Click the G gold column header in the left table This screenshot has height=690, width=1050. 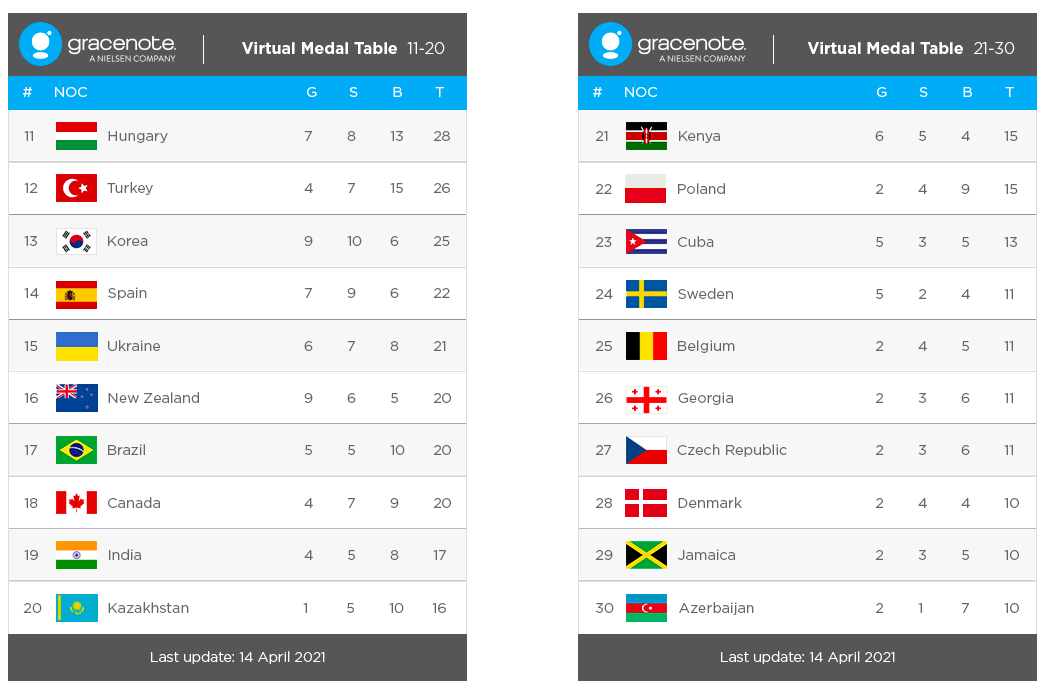(311, 92)
